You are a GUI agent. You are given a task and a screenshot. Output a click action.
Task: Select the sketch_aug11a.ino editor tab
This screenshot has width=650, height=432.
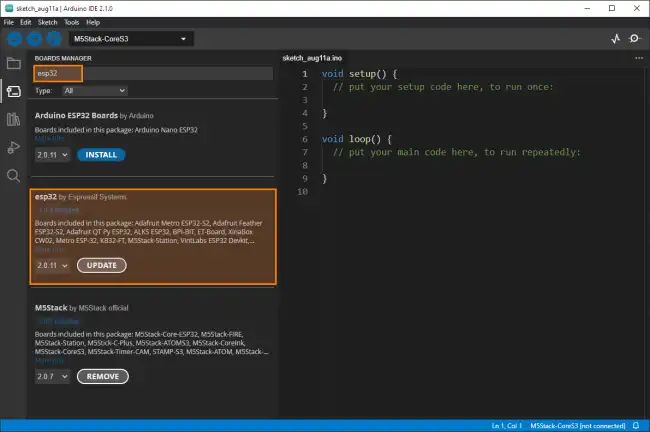[x=312, y=58]
